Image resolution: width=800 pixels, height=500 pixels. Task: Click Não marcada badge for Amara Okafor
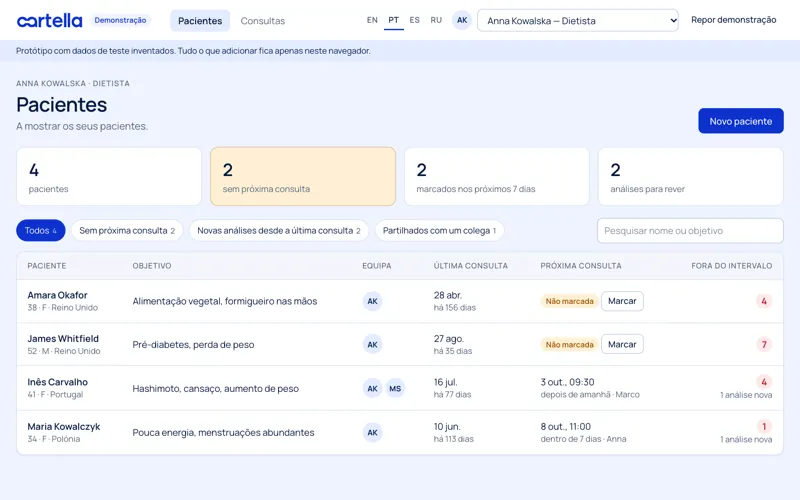569,301
